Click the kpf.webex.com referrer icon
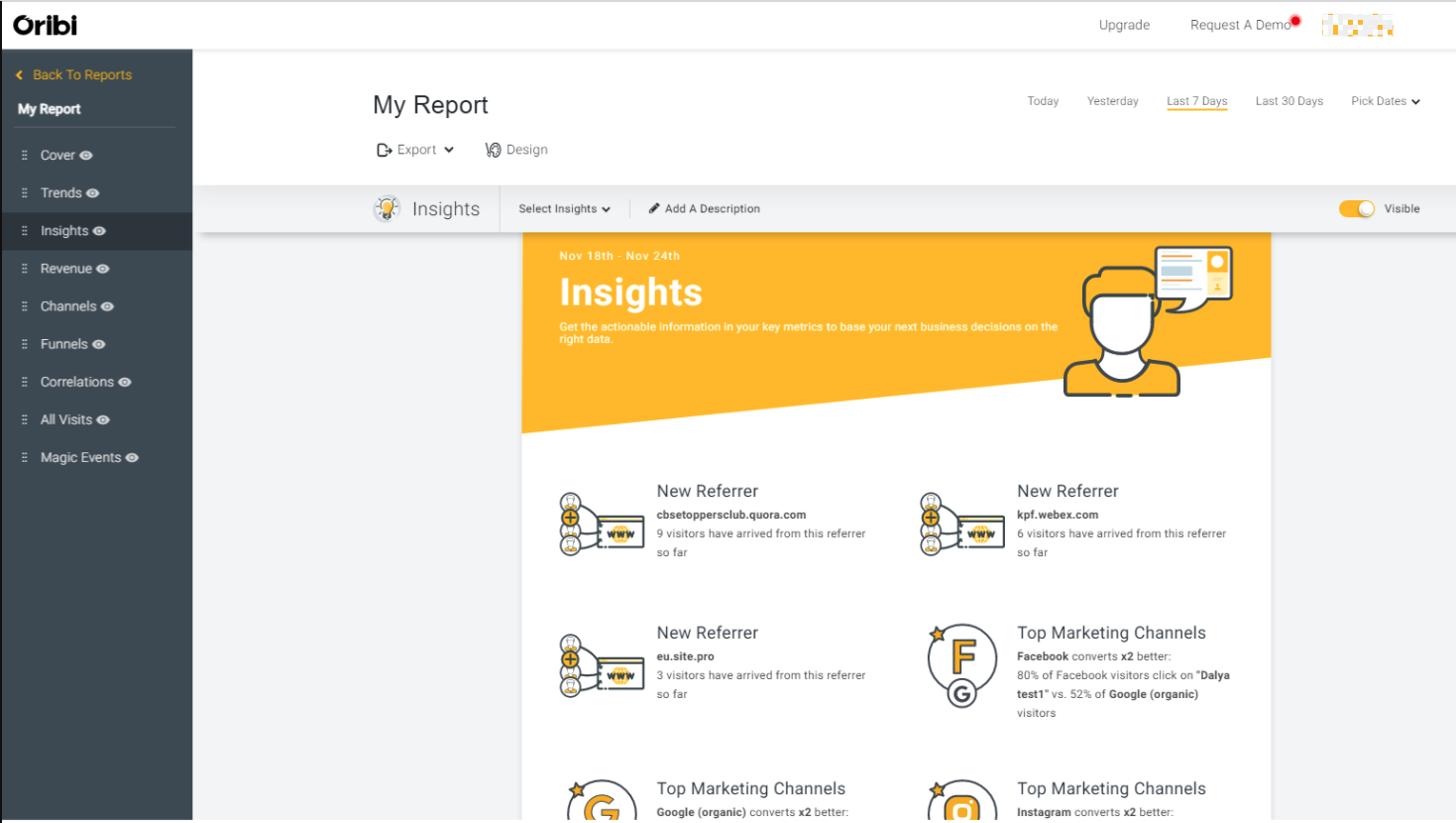1456x823 pixels. pyautogui.click(x=962, y=524)
